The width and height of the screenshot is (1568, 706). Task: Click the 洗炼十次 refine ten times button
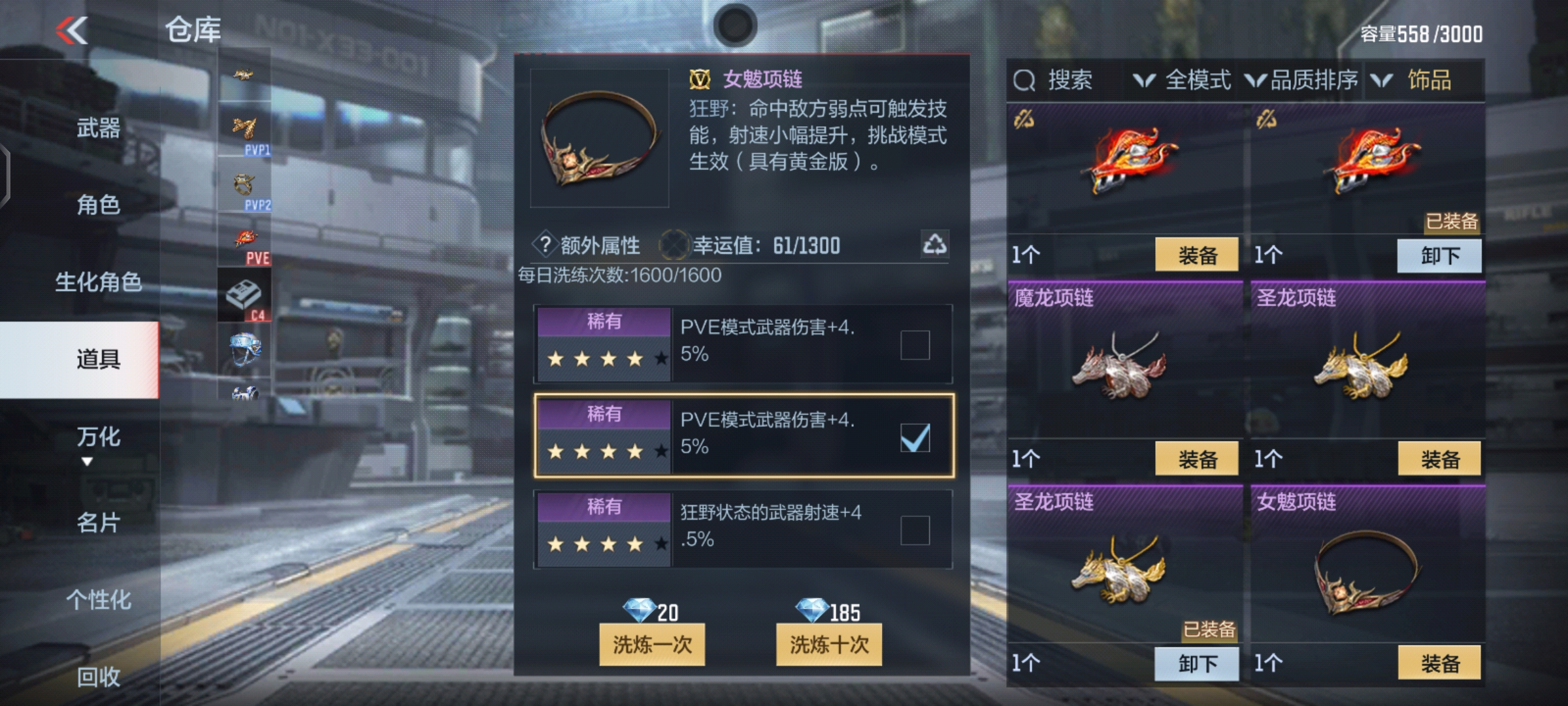[829, 645]
